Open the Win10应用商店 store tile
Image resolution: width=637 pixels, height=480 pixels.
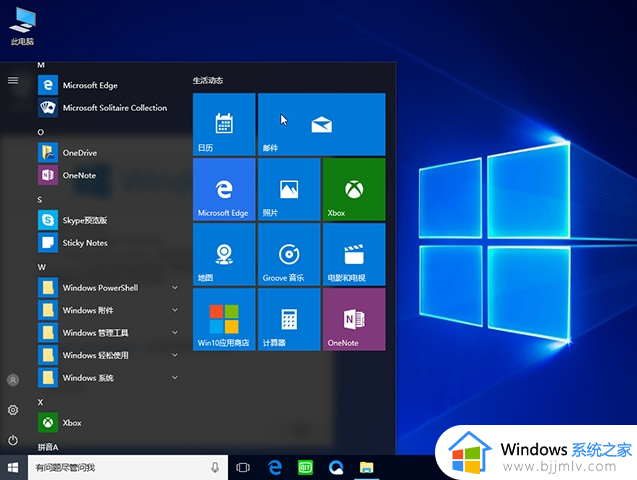point(224,319)
